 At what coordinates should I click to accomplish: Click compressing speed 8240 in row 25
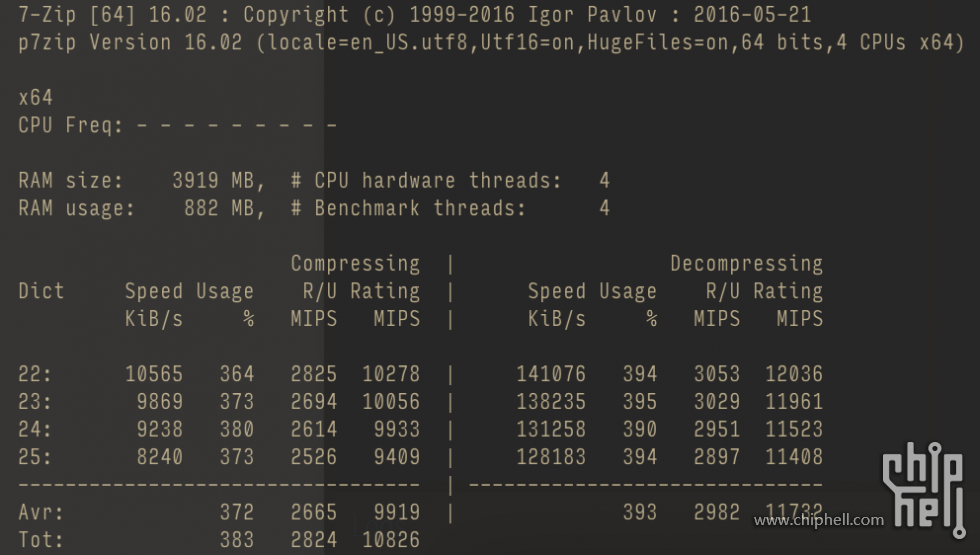tap(160, 456)
